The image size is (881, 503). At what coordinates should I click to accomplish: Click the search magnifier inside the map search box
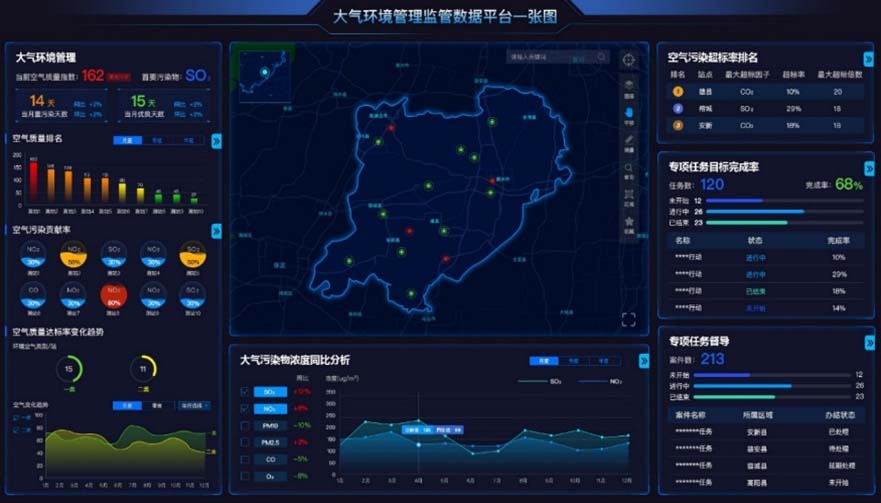(x=602, y=57)
